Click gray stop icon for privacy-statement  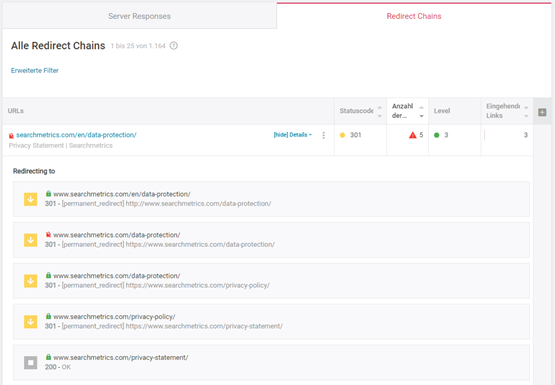tap(30, 362)
